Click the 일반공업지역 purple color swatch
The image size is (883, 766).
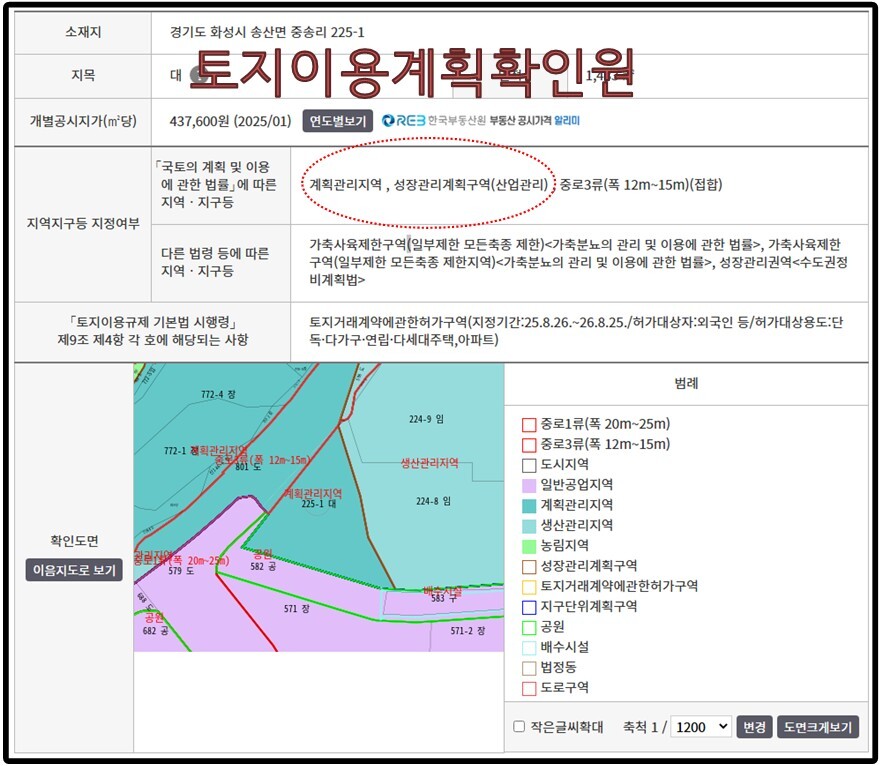(x=526, y=483)
